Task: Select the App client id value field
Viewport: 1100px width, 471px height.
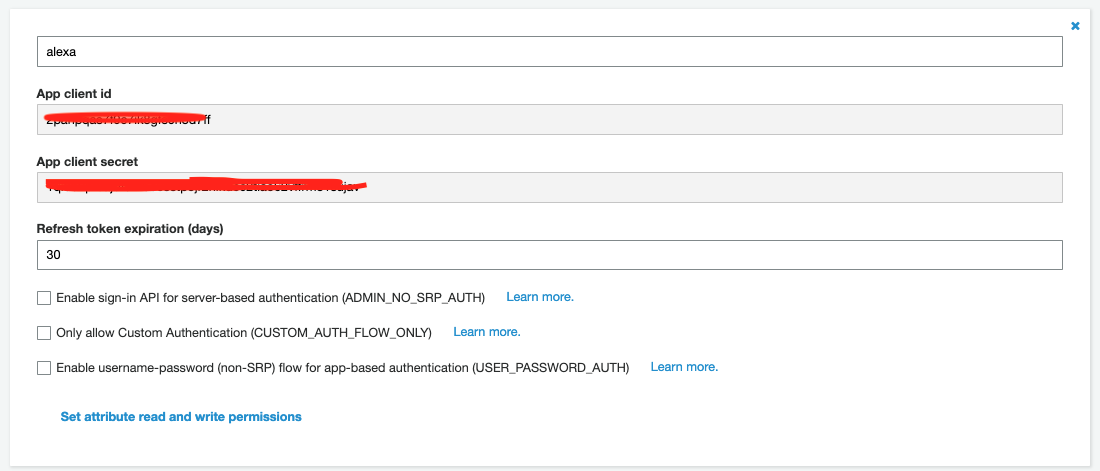Action: click(x=549, y=119)
